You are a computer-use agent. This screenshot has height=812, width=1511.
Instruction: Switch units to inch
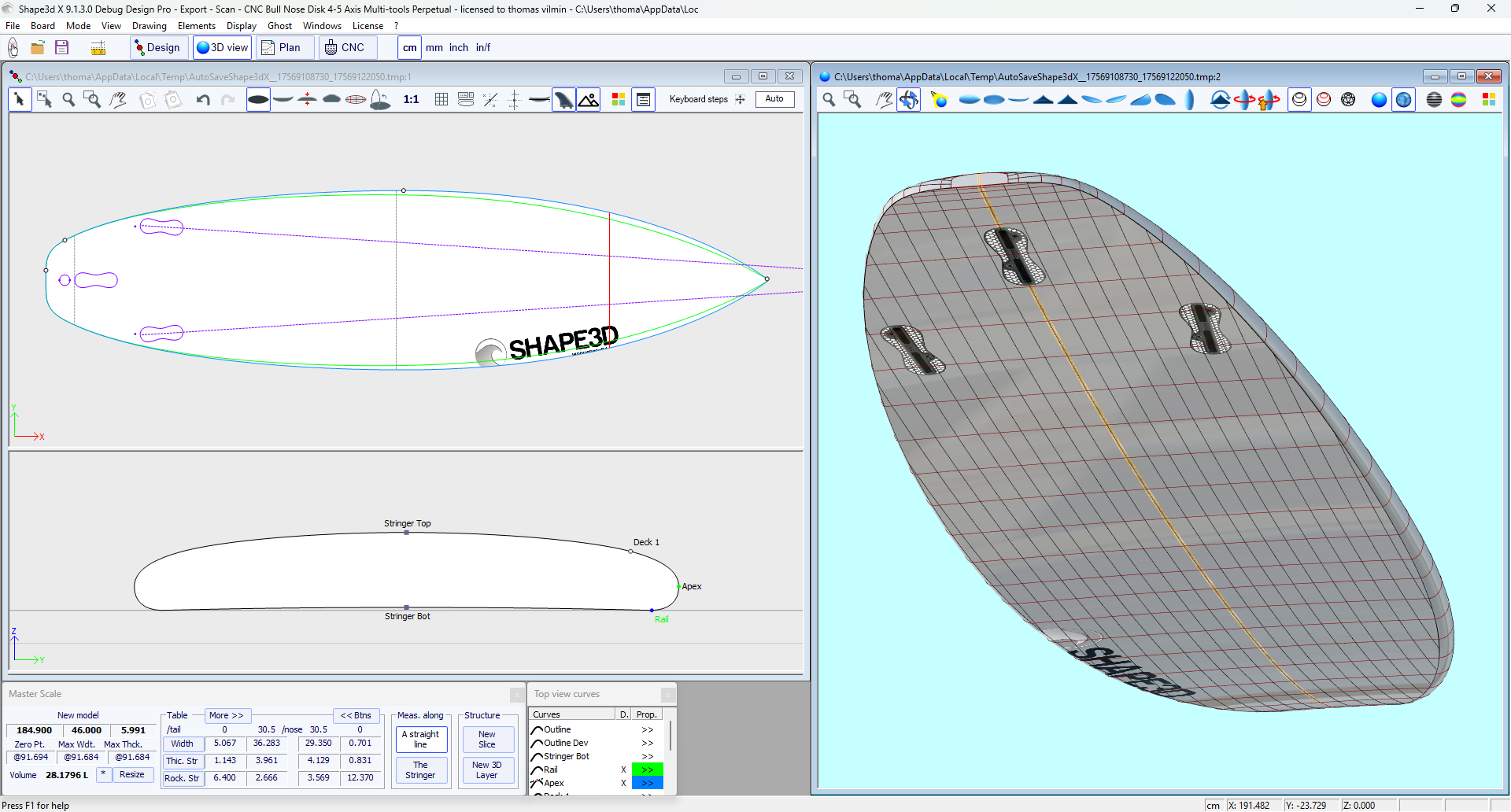[x=458, y=48]
